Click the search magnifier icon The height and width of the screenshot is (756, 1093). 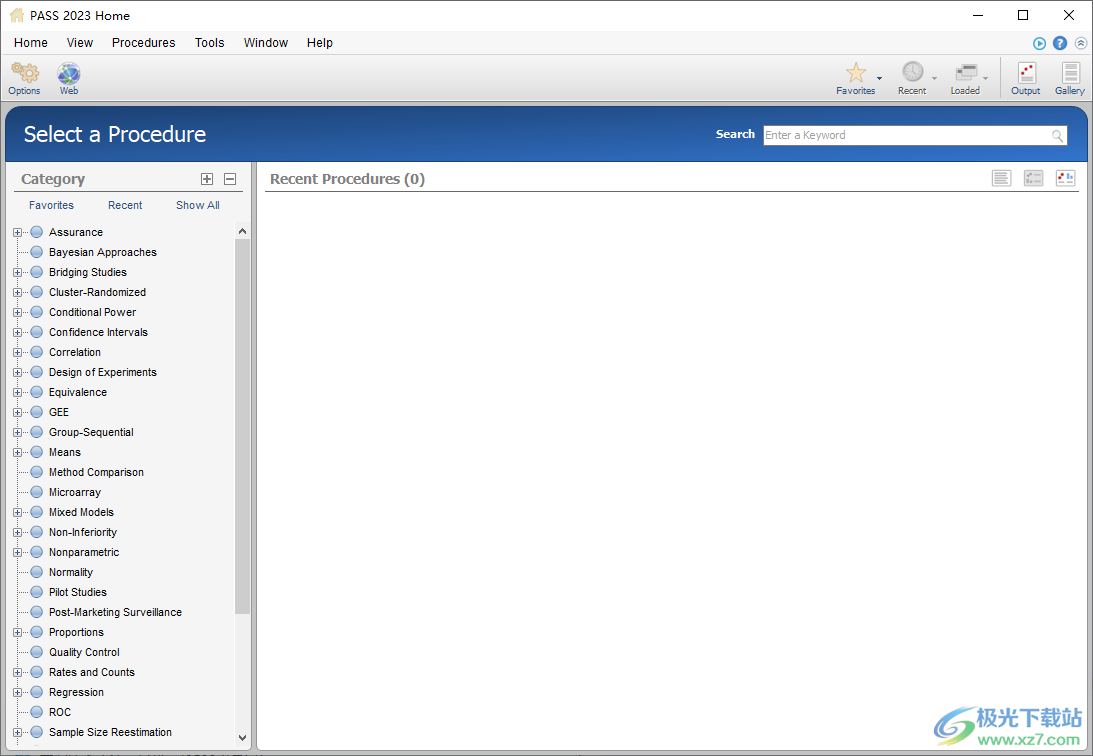[x=1057, y=136]
